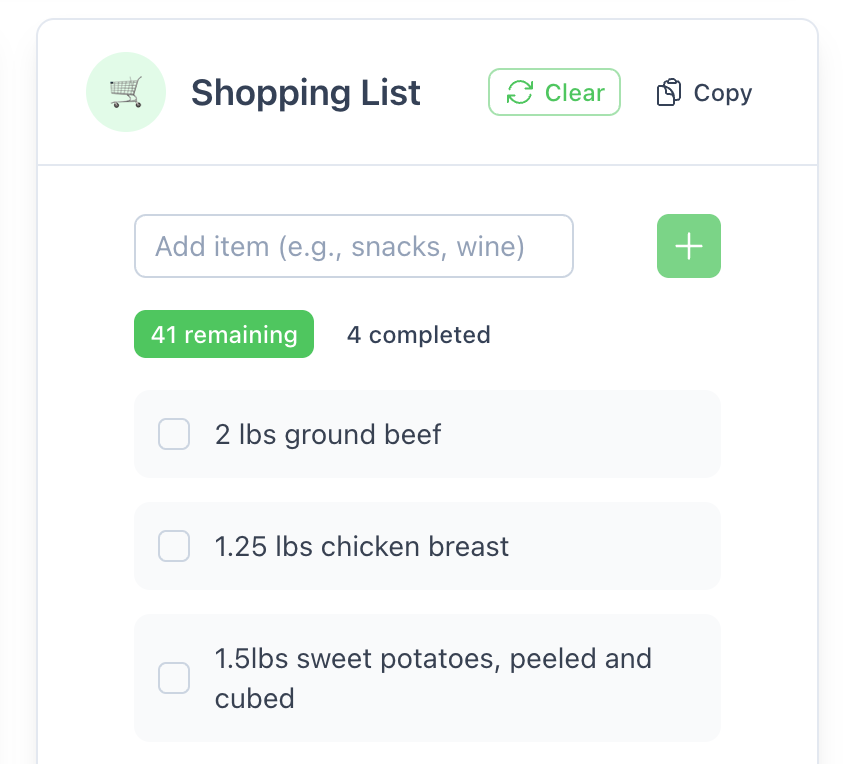The width and height of the screenshot is (852, 764).
Task: Click the "Shopping List" heading
Action: pos(305,92)
